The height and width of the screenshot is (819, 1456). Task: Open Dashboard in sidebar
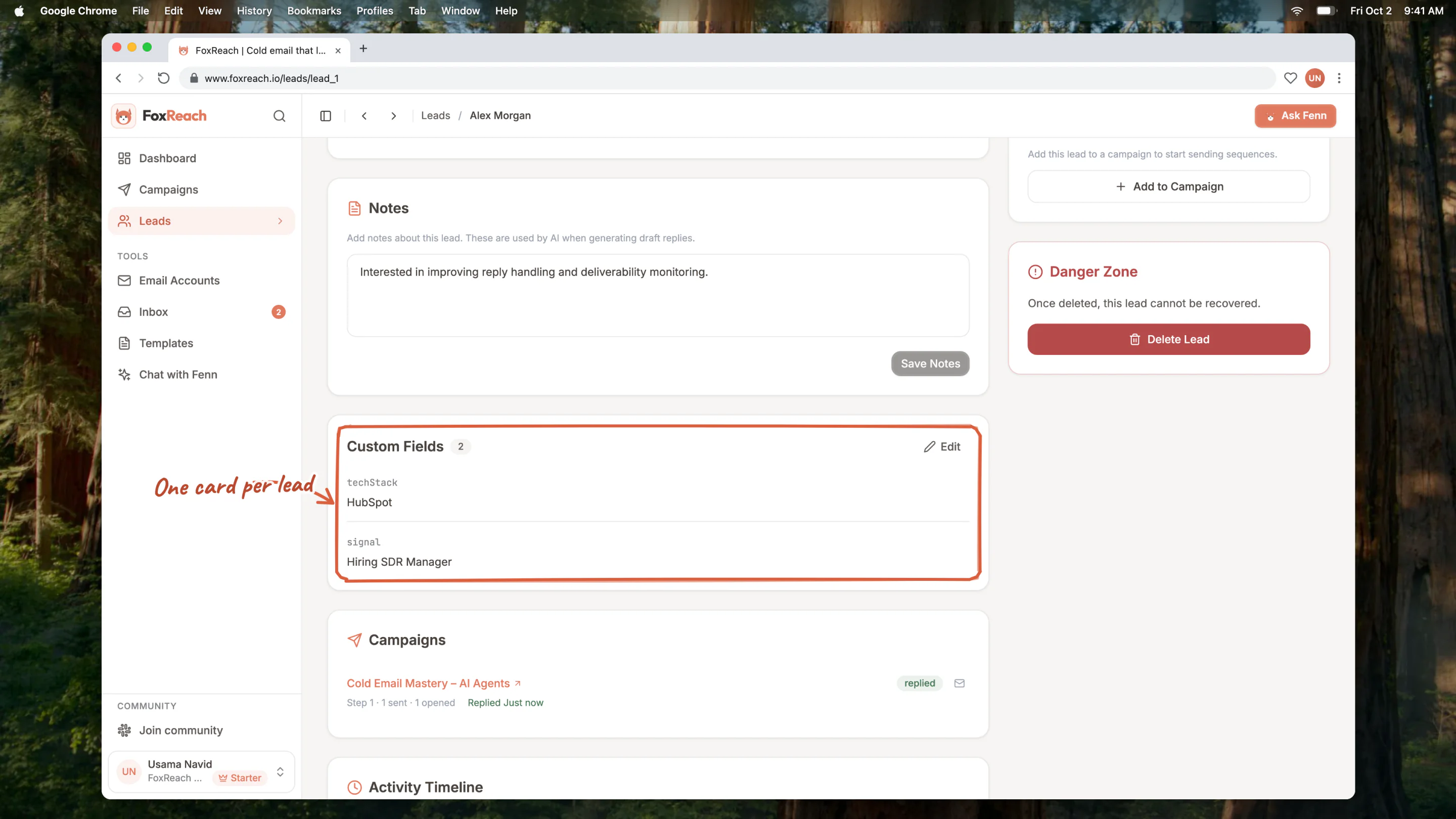coord(201,158)
